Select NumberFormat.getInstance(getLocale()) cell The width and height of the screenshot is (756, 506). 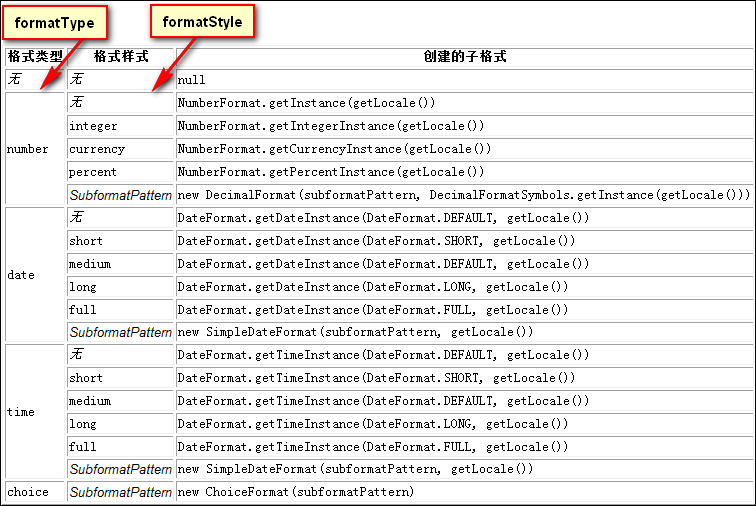click(x=465, y=103)
